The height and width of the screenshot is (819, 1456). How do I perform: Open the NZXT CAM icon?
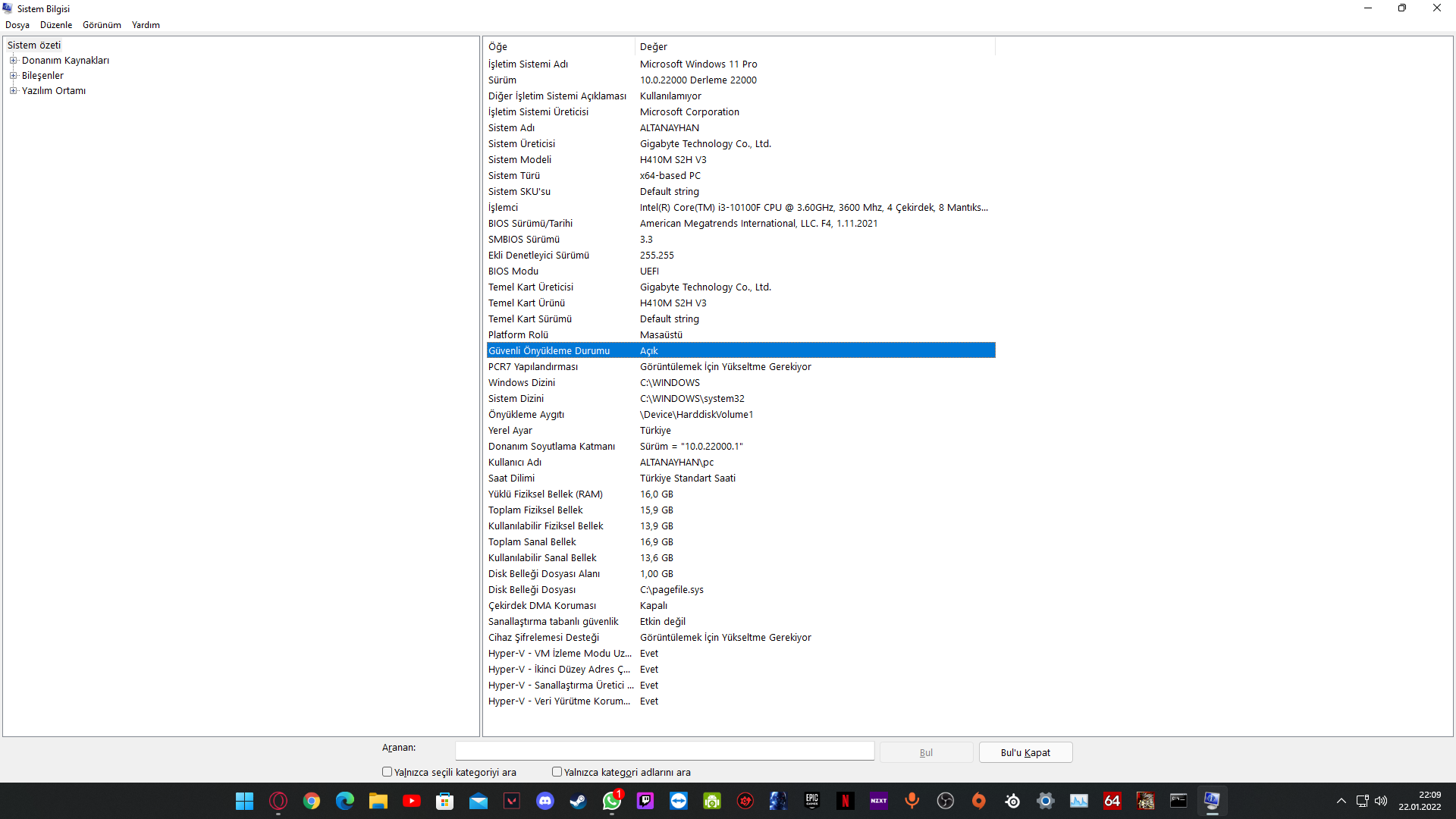(879, 801)
